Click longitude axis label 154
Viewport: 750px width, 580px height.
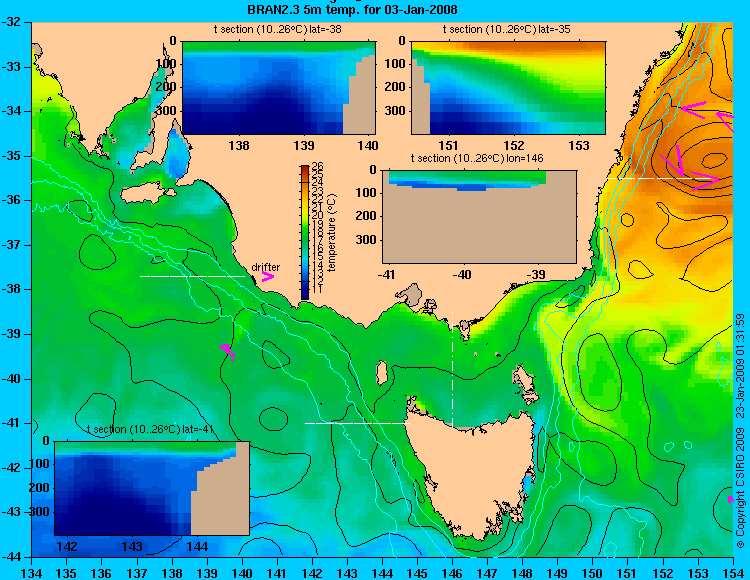[733, 573]
